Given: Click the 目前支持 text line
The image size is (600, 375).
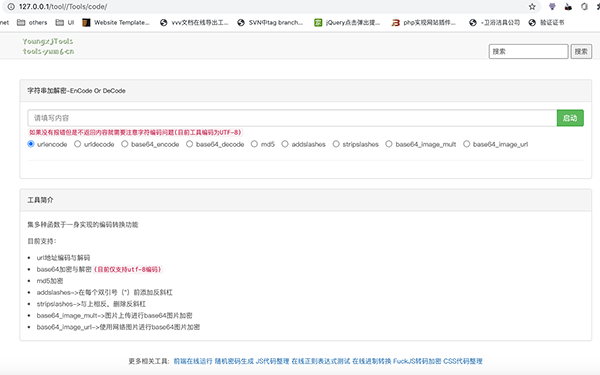Looking at the screenshot, I should (42, 241).
